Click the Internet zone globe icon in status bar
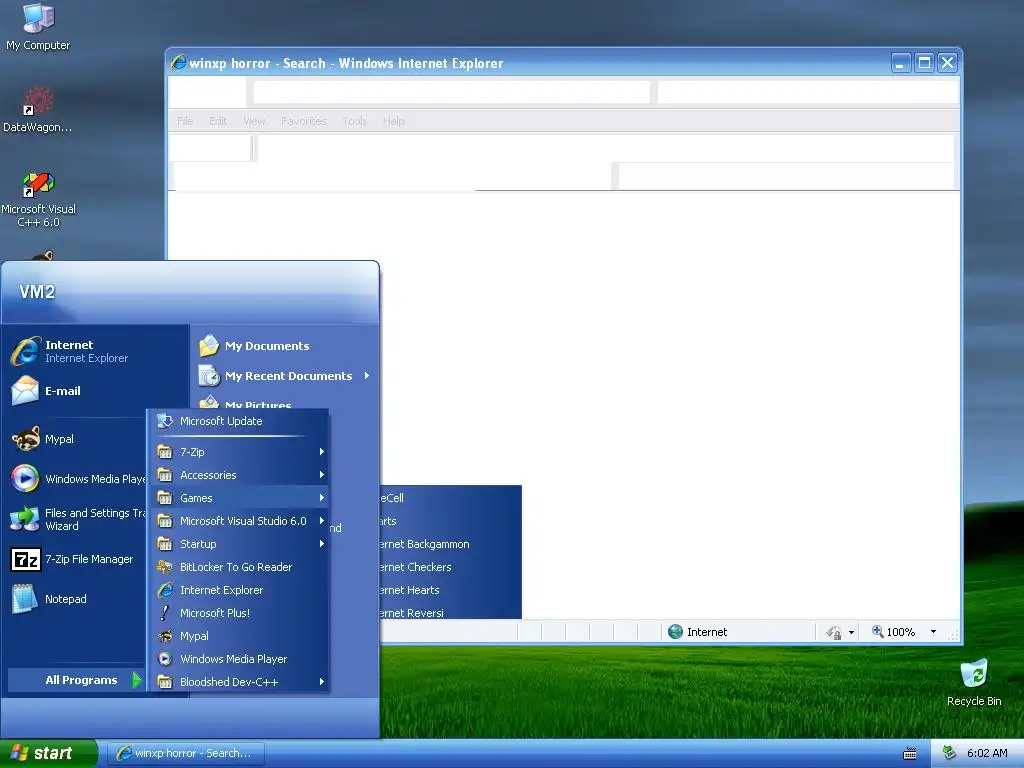 [x=675, y=632]
